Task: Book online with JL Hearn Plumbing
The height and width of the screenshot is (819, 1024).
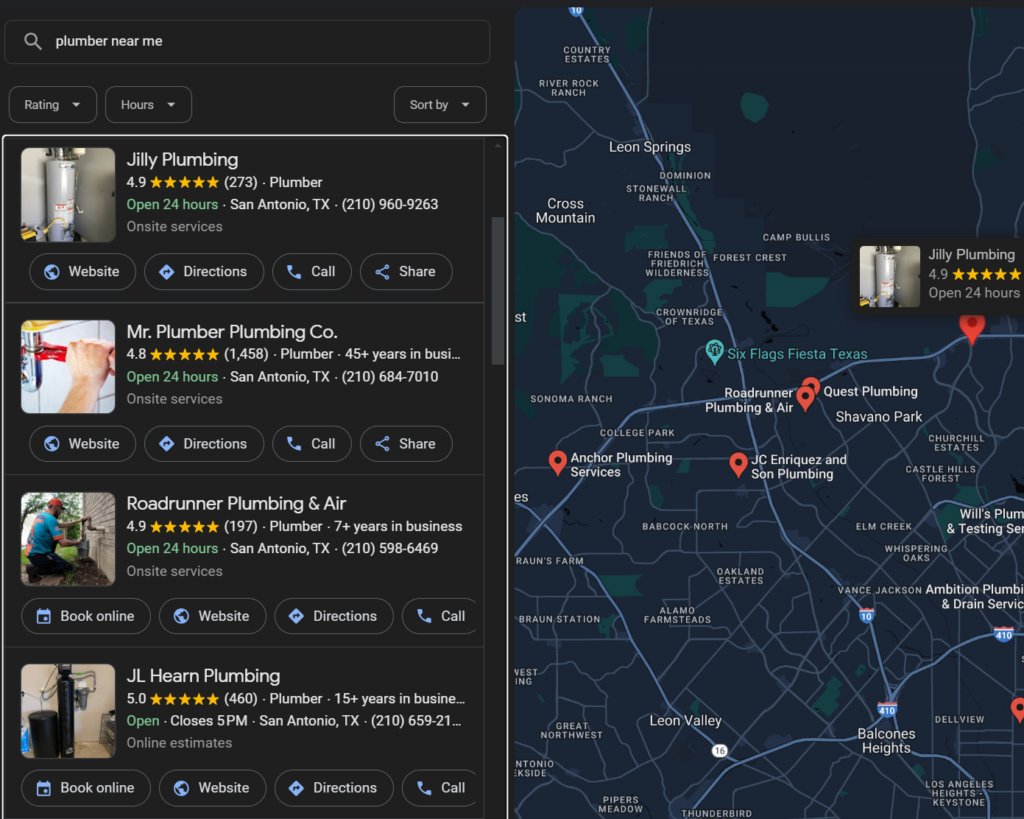Action: pos(86,788)
